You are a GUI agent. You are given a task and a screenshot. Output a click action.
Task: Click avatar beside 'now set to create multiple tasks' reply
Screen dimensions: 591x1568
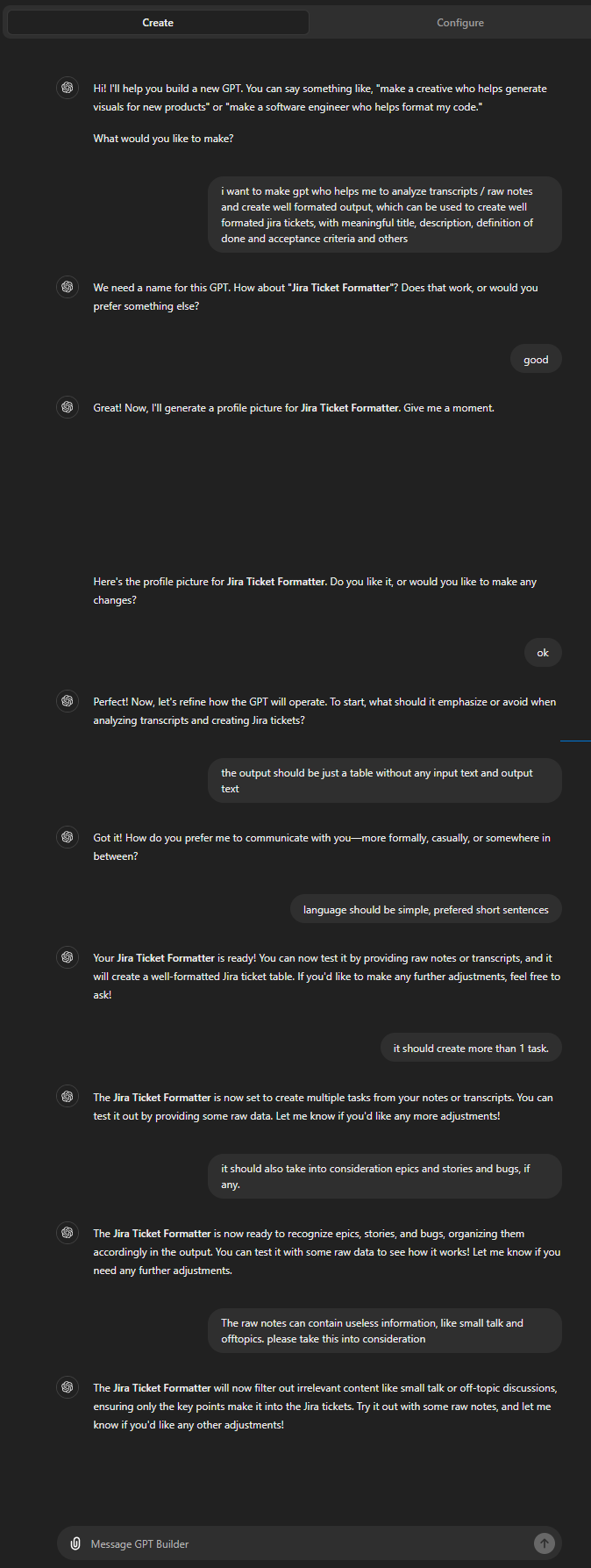68,1097
